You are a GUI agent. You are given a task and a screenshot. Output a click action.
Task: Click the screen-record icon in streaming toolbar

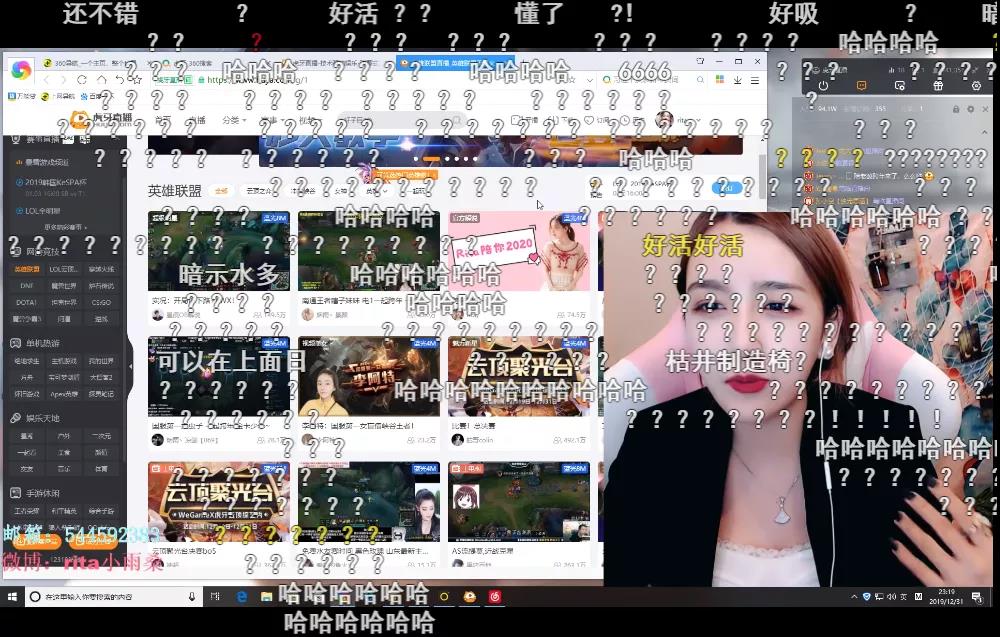[x=900, y=85]
